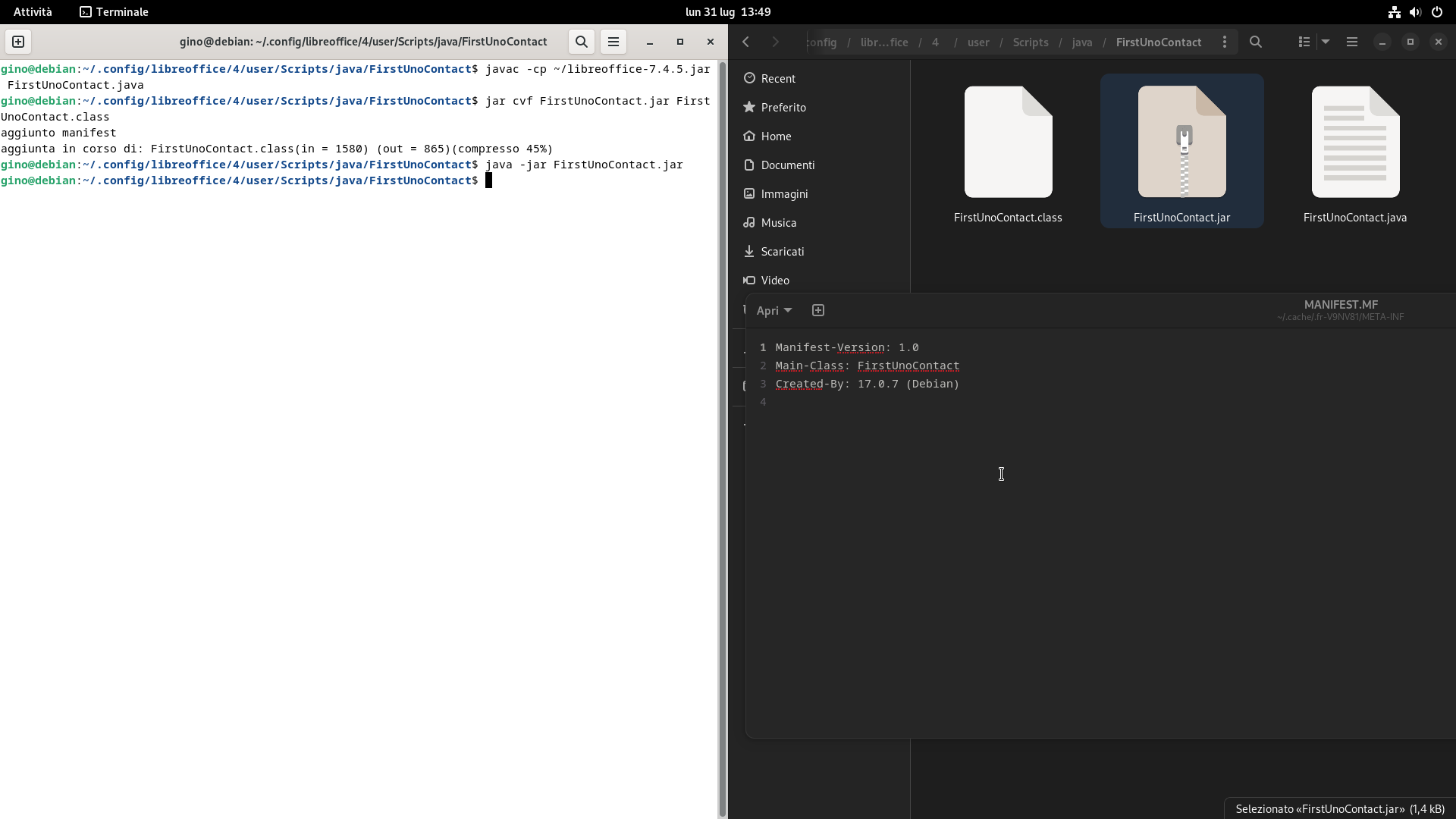The image size is (1456, 819).
Task: Click the '4' path breadcrumb
Action: coord(935,42)
